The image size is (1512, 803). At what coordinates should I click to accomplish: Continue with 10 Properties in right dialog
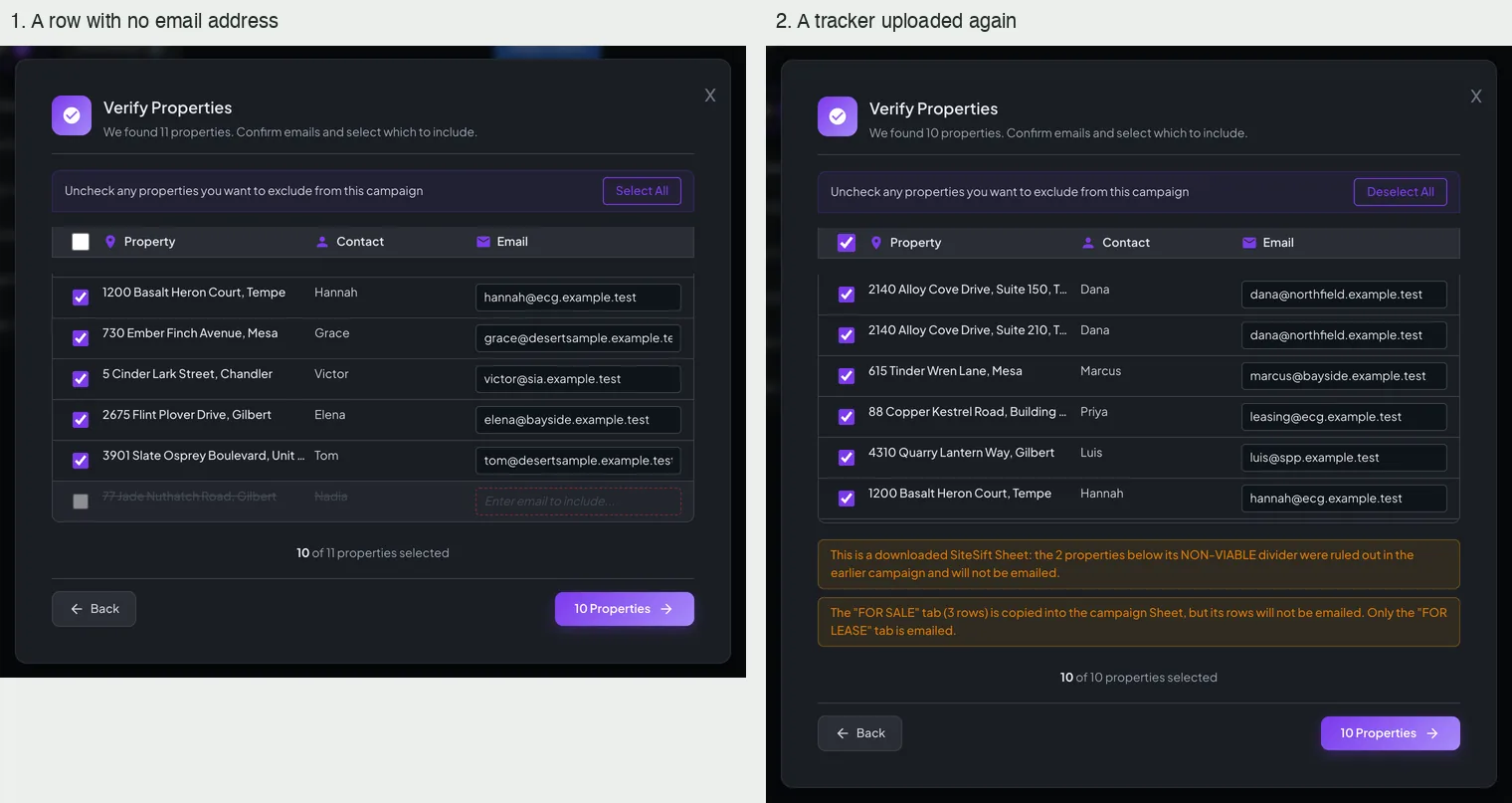coord(1391,733)
